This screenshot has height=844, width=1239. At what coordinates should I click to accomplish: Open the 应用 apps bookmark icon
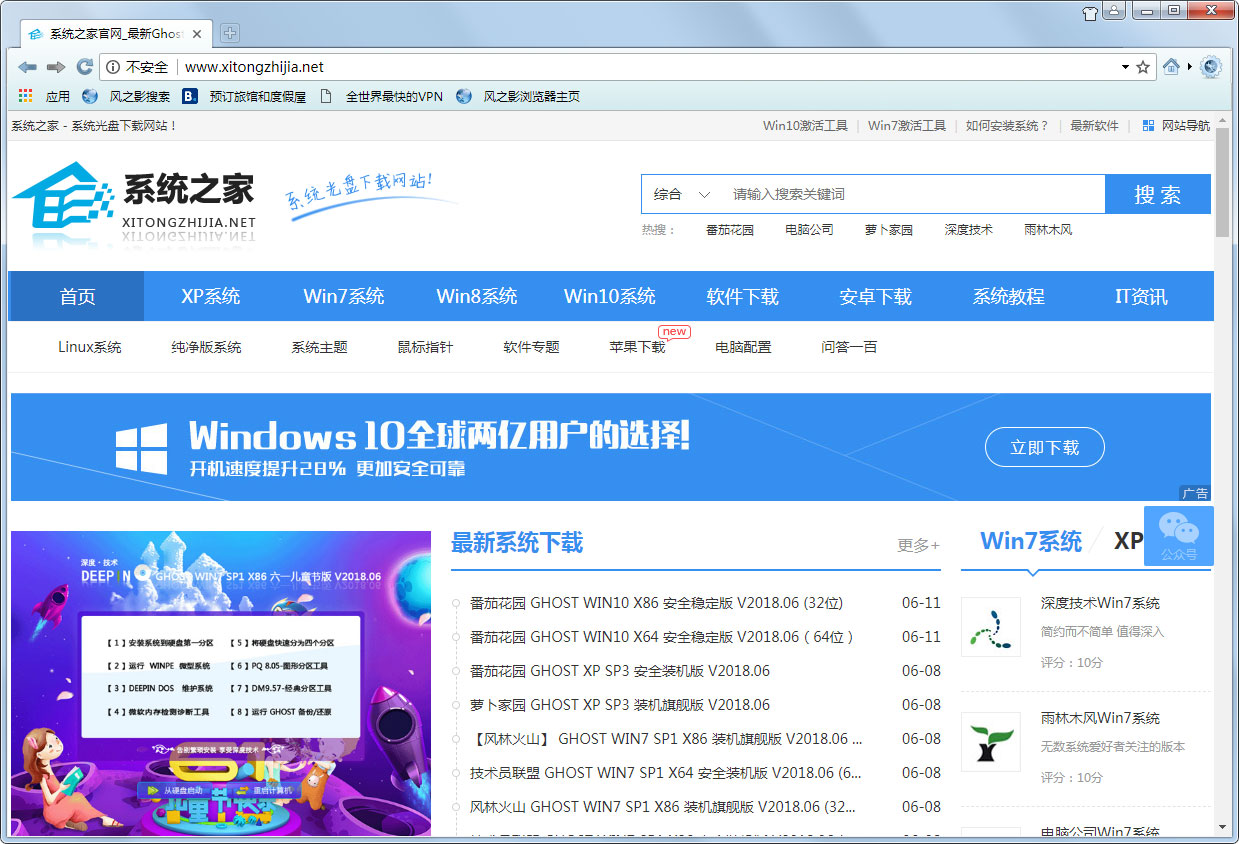(x=26, y=96)
